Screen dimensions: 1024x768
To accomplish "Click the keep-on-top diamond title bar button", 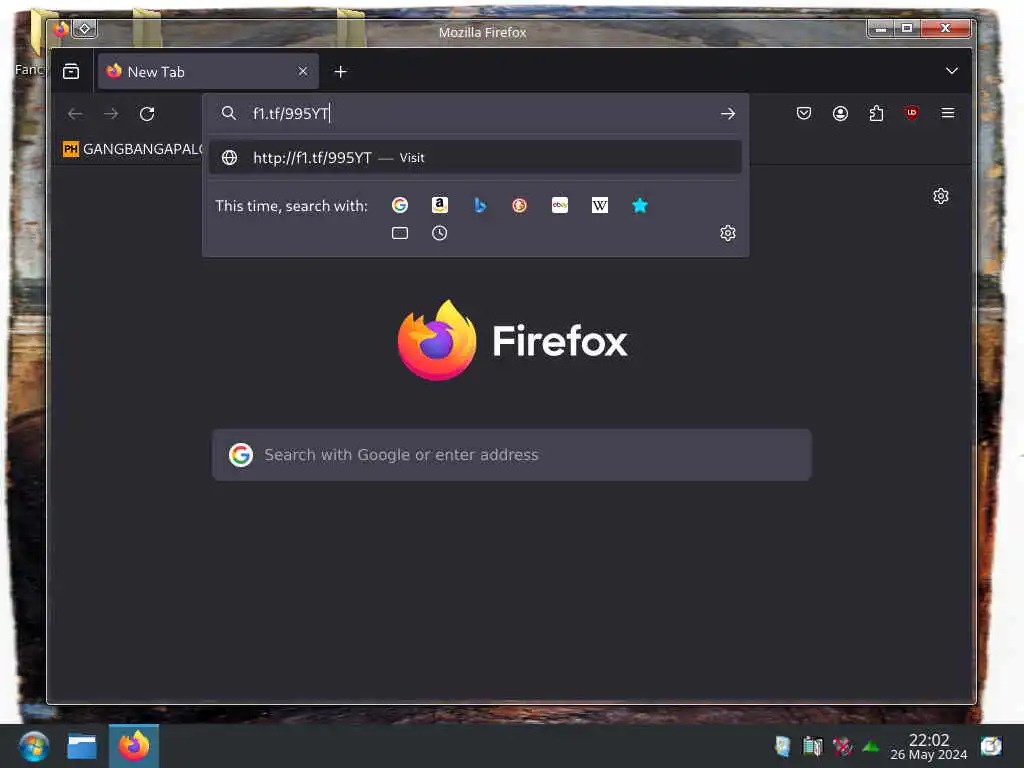I will [85, 29].
